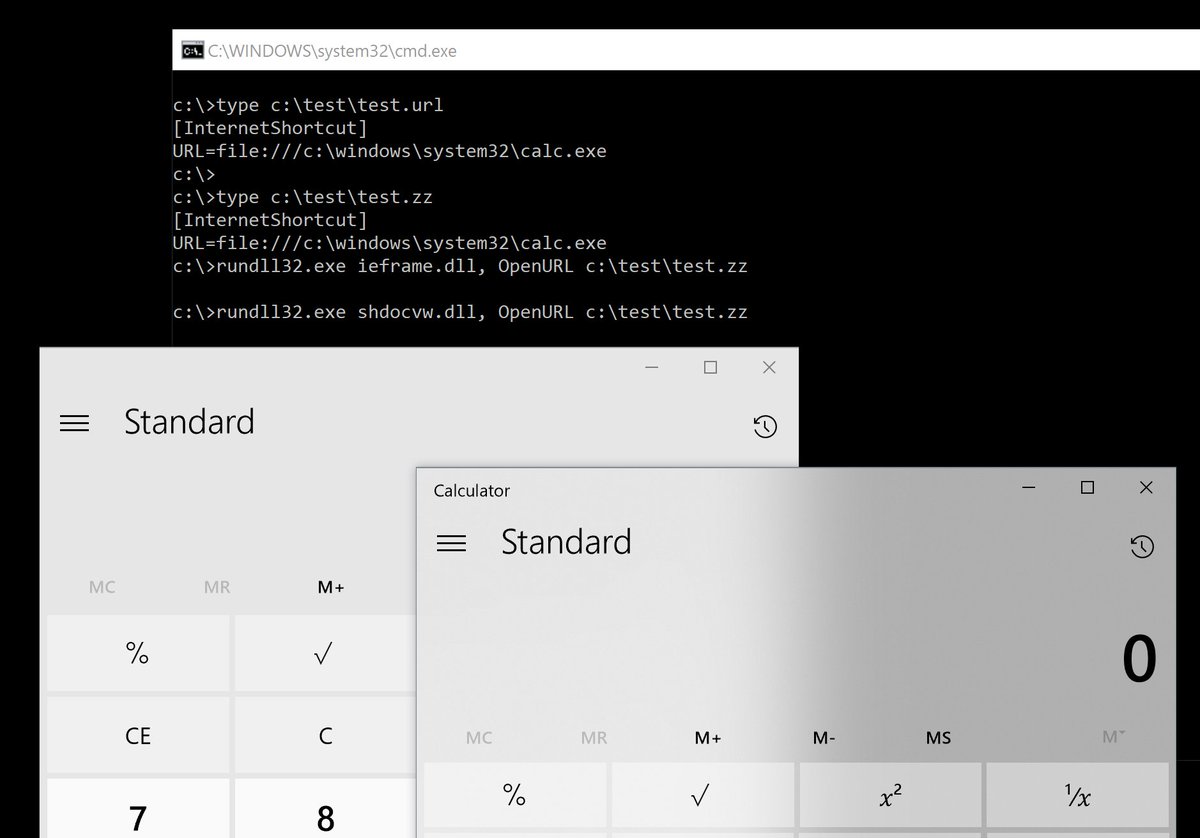This screenshot has height=838, width=1200.
Task: Click the rundll32 ieframe.dll command line
Action: tap(460, 266)
